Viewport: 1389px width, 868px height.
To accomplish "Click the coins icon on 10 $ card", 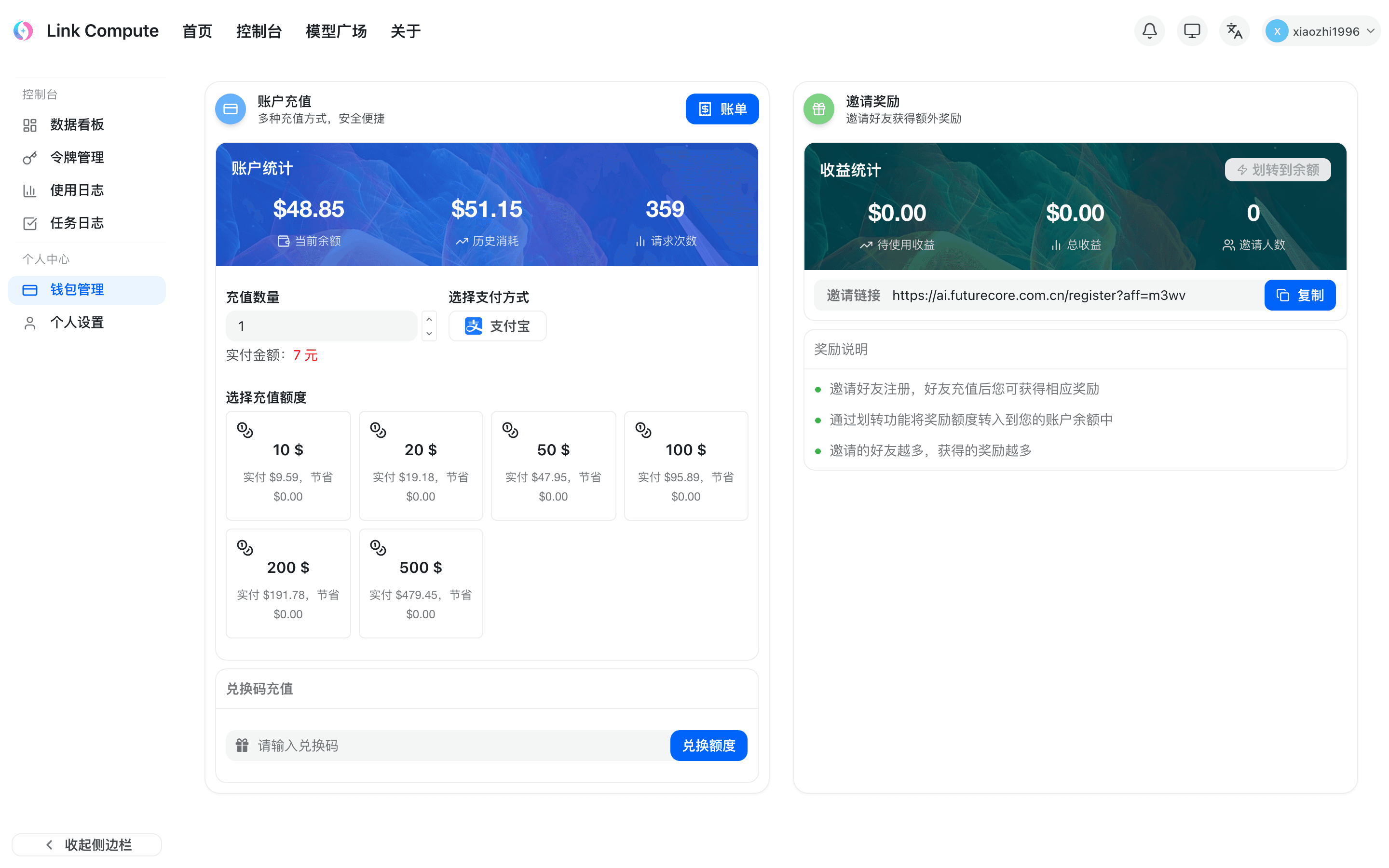I will click(245, 430).
